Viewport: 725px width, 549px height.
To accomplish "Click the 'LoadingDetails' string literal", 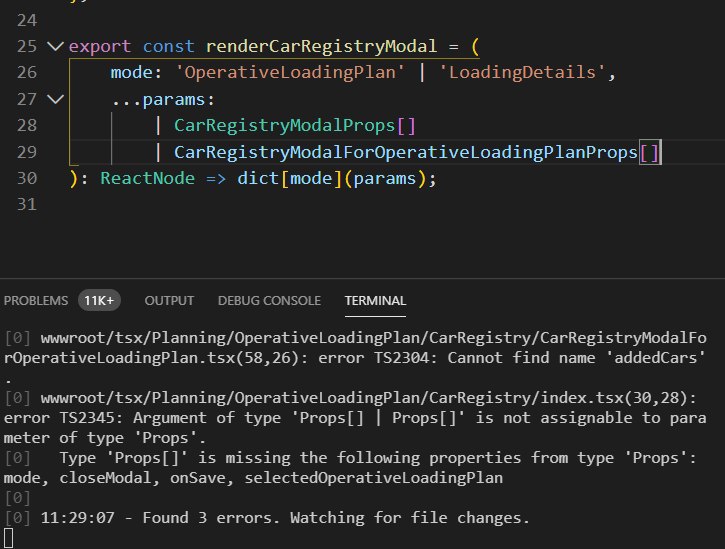I will point(522,73).
